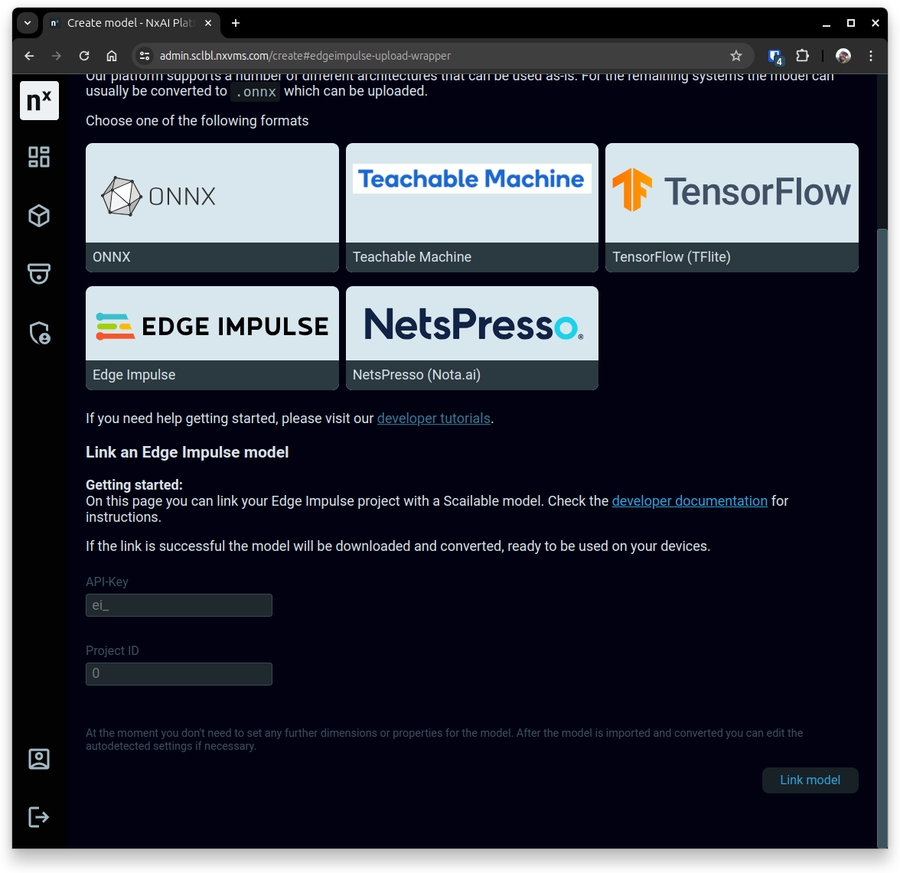Click the nx logo in sidebar

click(x=39, y=101)
